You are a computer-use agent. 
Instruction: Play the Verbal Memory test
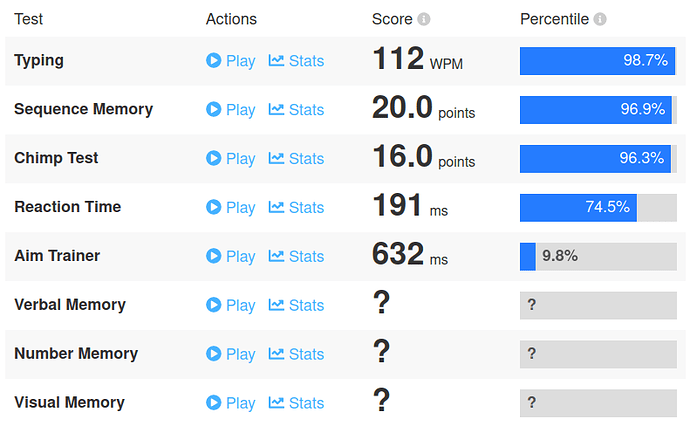(x=231, y=305)
